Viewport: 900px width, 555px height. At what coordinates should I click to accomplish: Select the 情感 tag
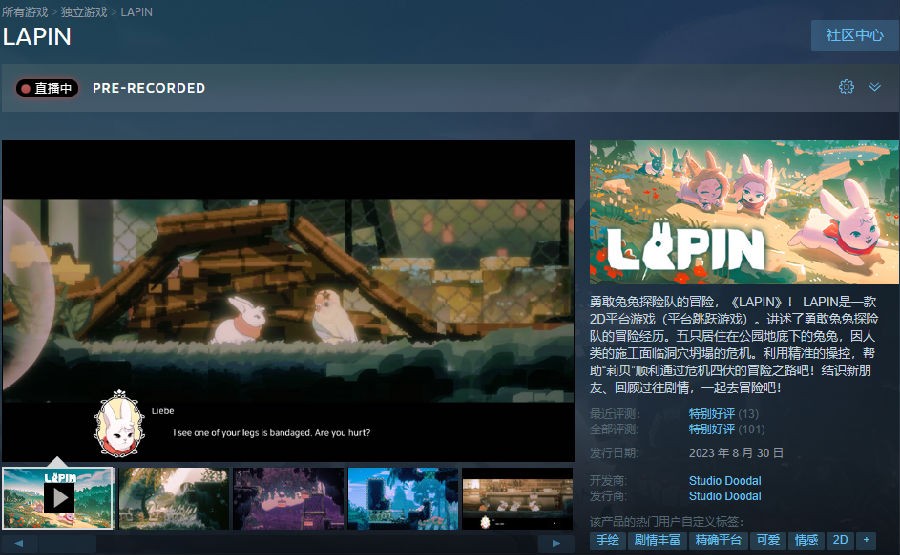806,540
